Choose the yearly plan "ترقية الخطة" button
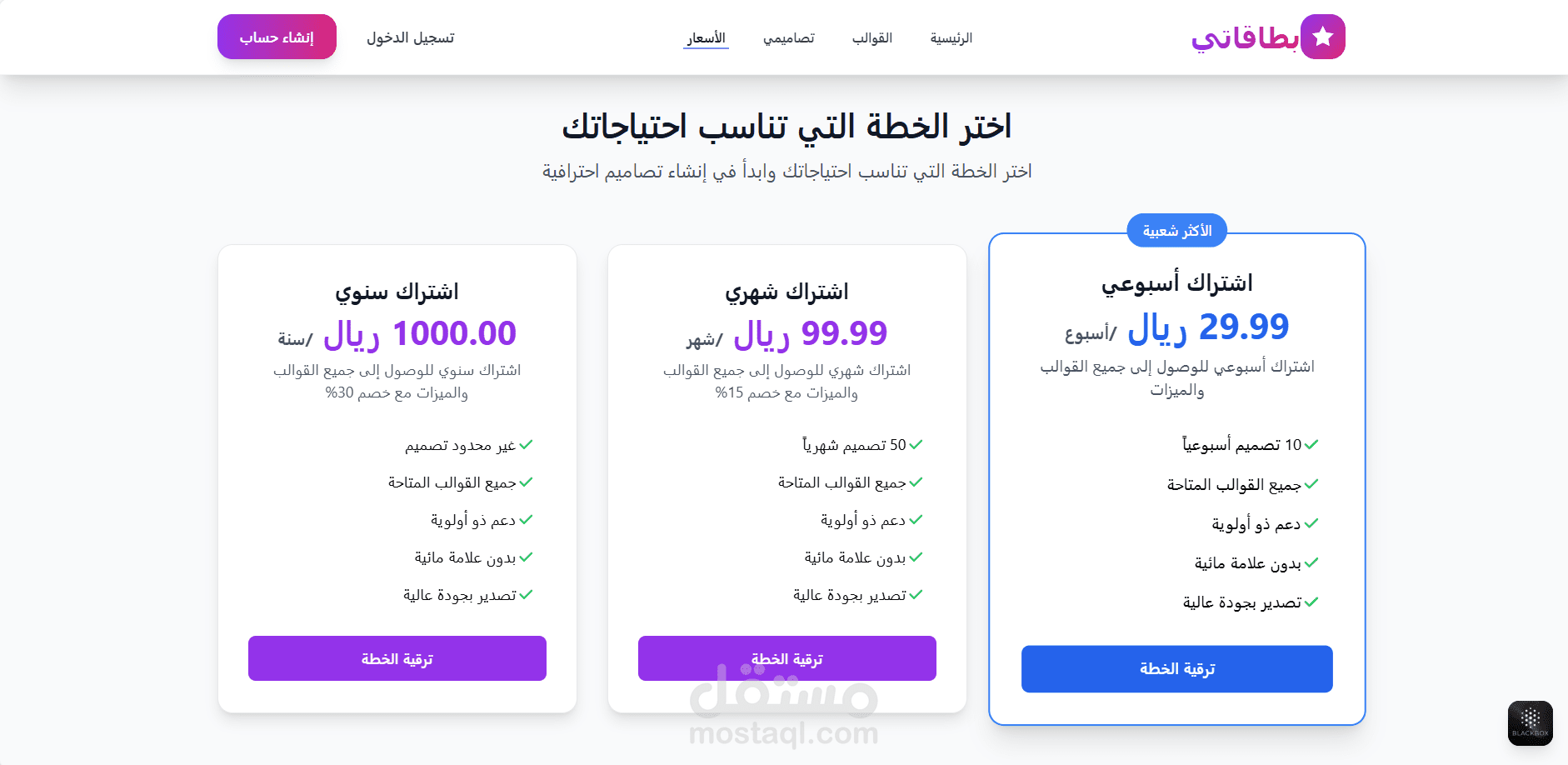 [397, 659]
